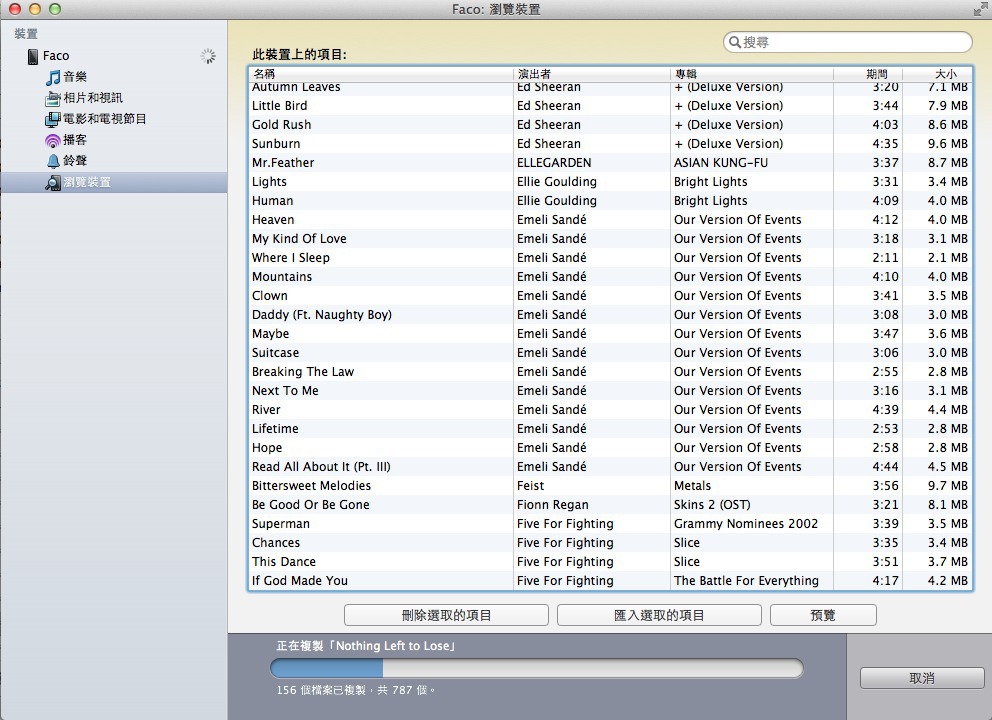Open the 音樂 music note icon
This screenshot has height=720, width=992.
(x=53, y=77)
